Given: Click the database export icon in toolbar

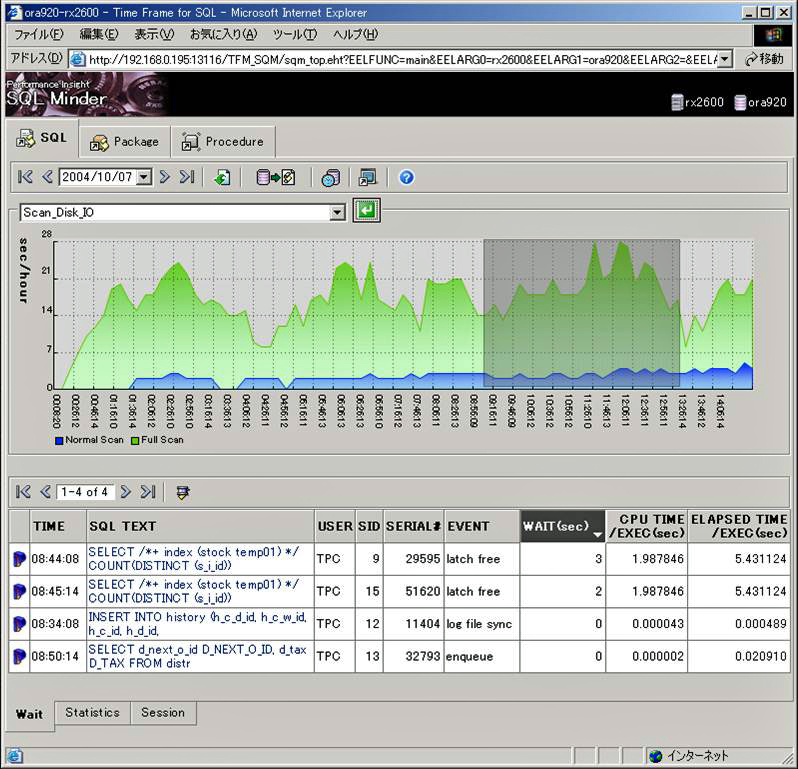Looking at the screenshot, I should 276,178.
